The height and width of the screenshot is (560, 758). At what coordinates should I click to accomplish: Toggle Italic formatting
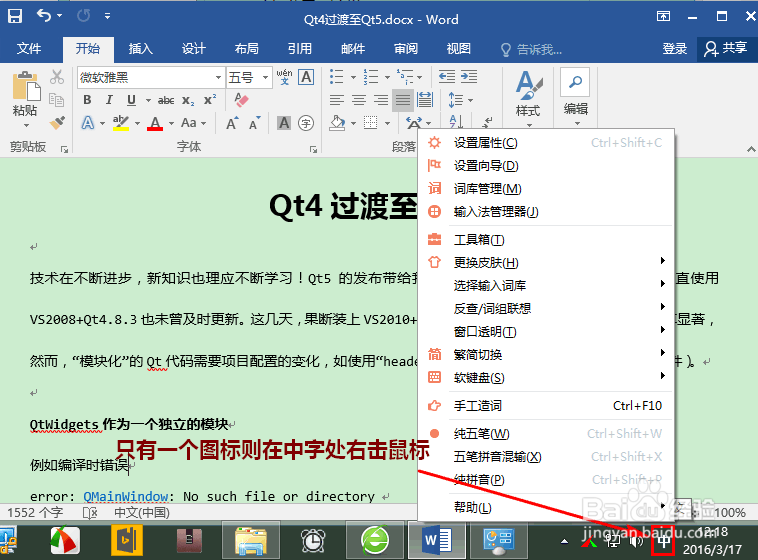click(x=109, y=100)
